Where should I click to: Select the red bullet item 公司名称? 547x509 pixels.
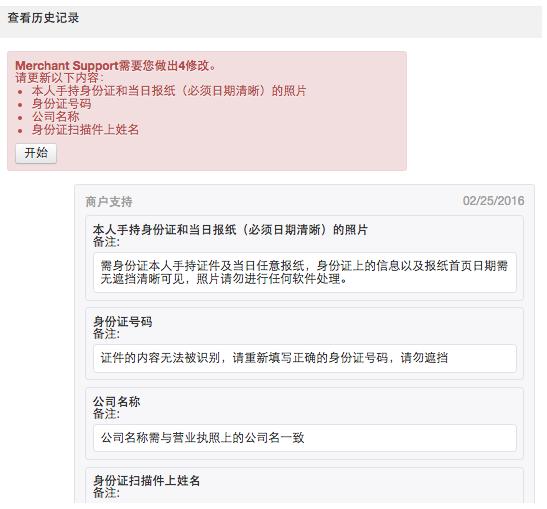[x=55, y=117]
